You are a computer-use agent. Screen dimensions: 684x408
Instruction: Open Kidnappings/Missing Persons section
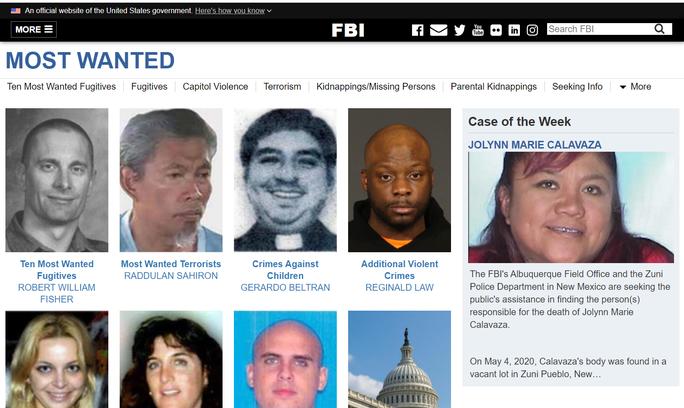pyautogui.click(x=376, y=86)
